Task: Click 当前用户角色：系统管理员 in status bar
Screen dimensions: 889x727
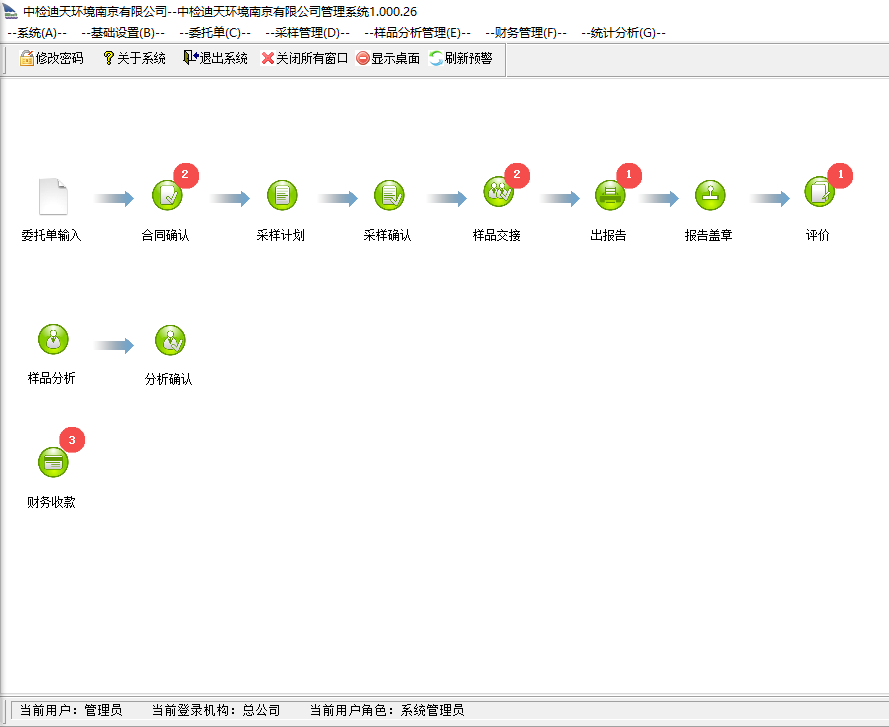Action: [x=387, y=710]
